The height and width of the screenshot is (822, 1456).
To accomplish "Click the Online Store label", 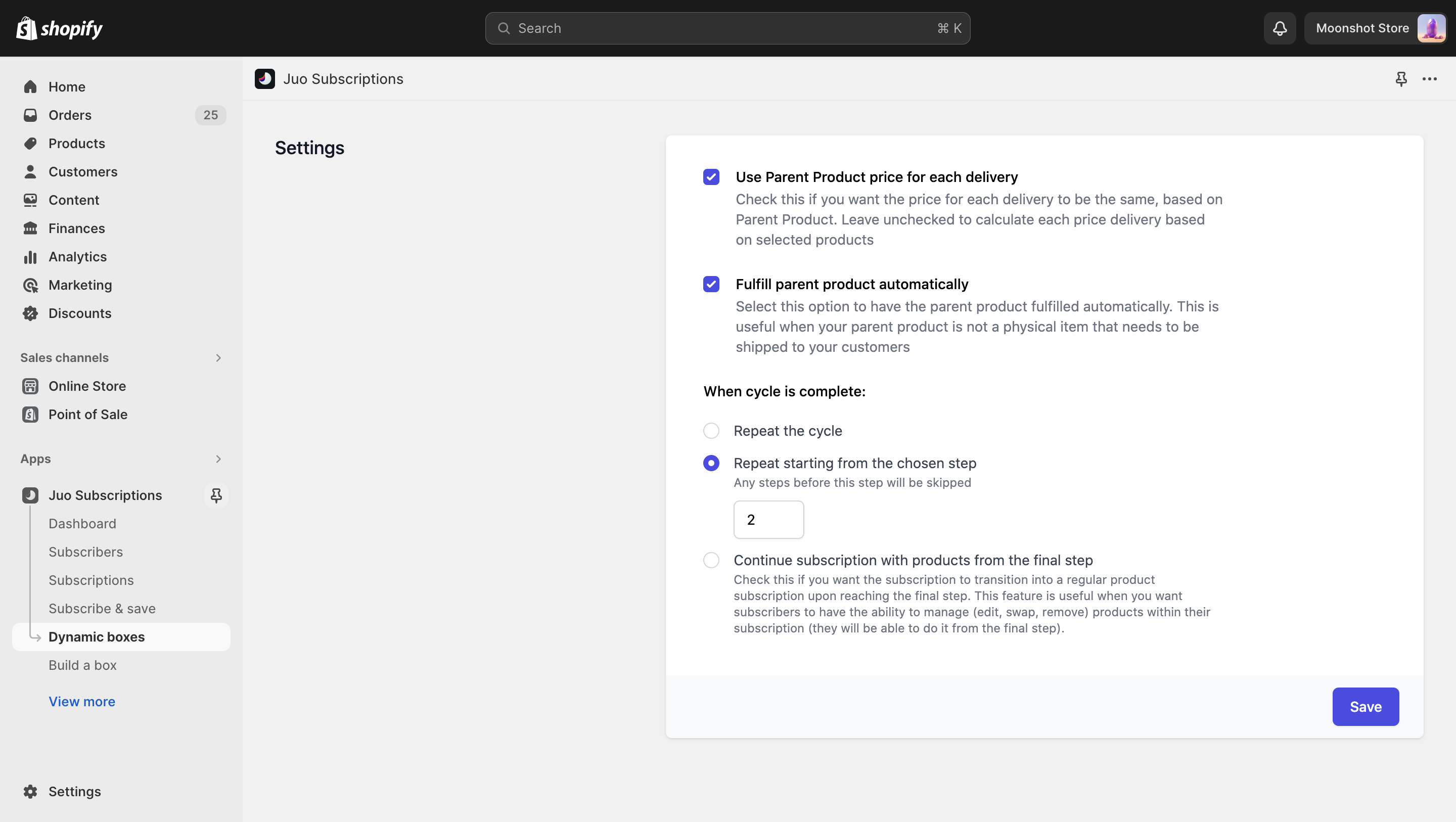I will (x=87, y=386).
